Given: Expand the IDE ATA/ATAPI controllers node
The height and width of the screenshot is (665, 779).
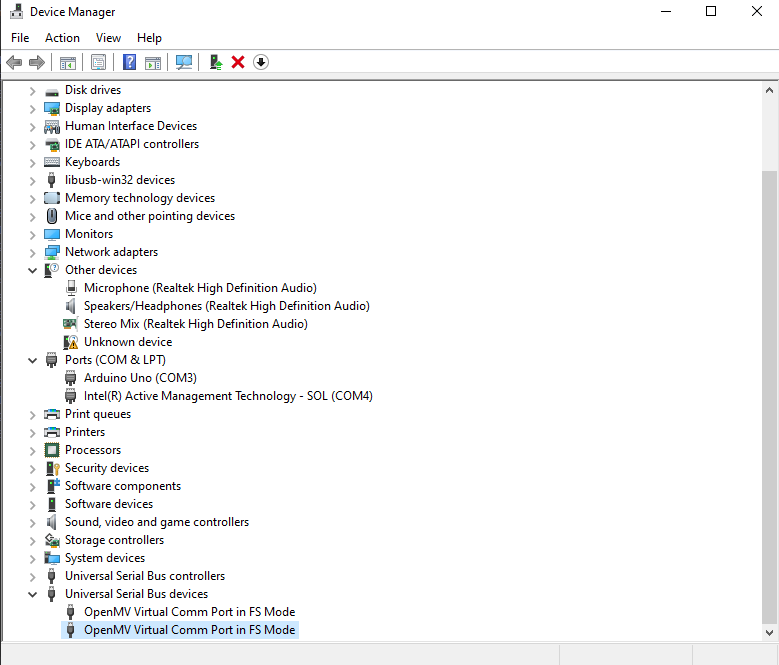Looking at the screenshot, I should 32,145.
